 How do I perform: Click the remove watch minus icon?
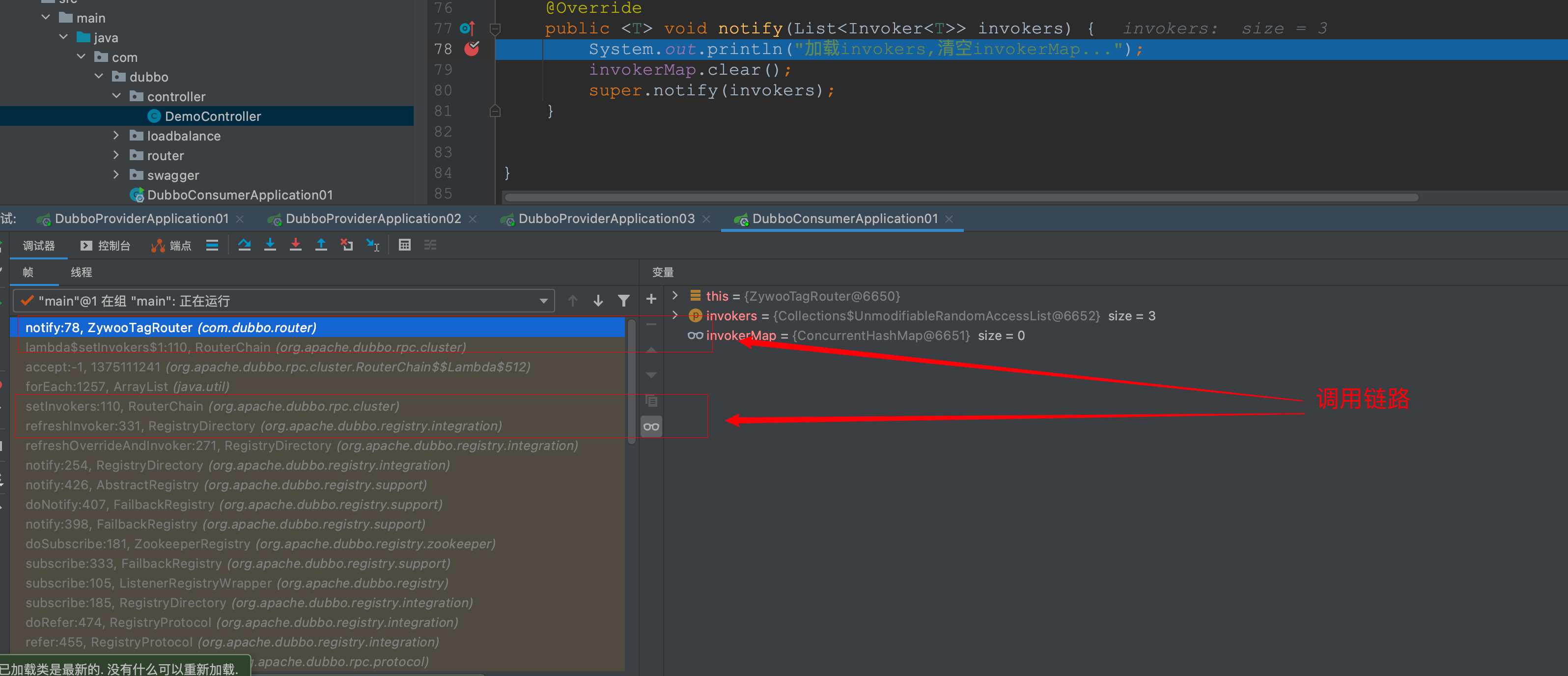click(x=651, y=325)
